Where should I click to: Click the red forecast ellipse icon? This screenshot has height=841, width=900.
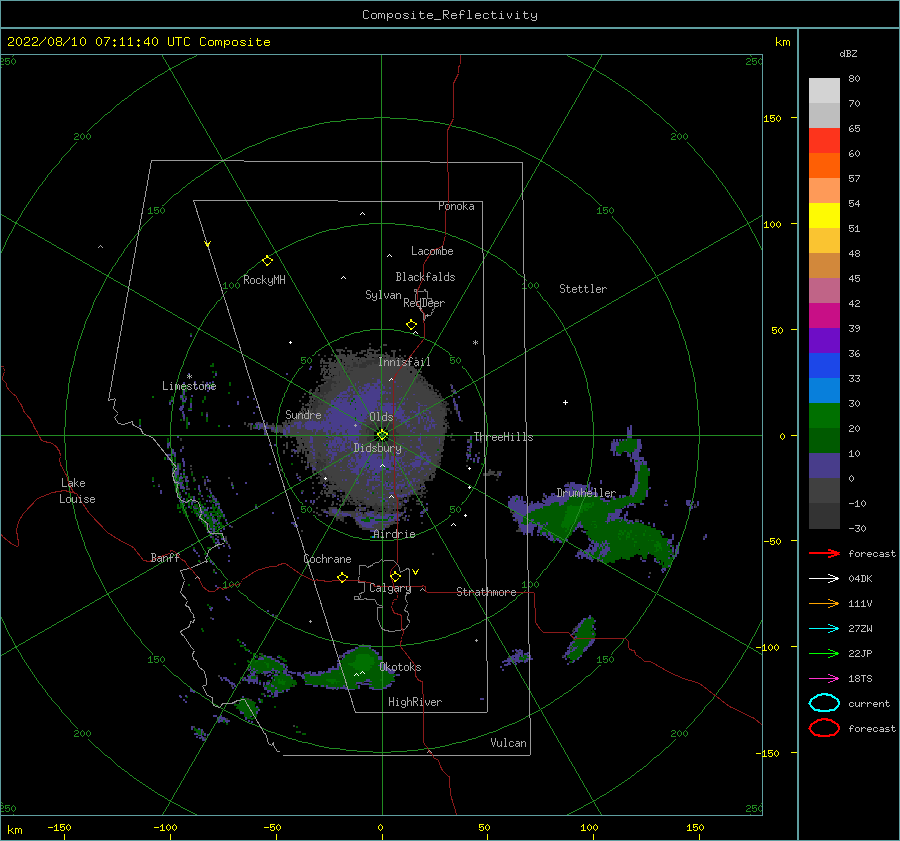tap(824, 728)
